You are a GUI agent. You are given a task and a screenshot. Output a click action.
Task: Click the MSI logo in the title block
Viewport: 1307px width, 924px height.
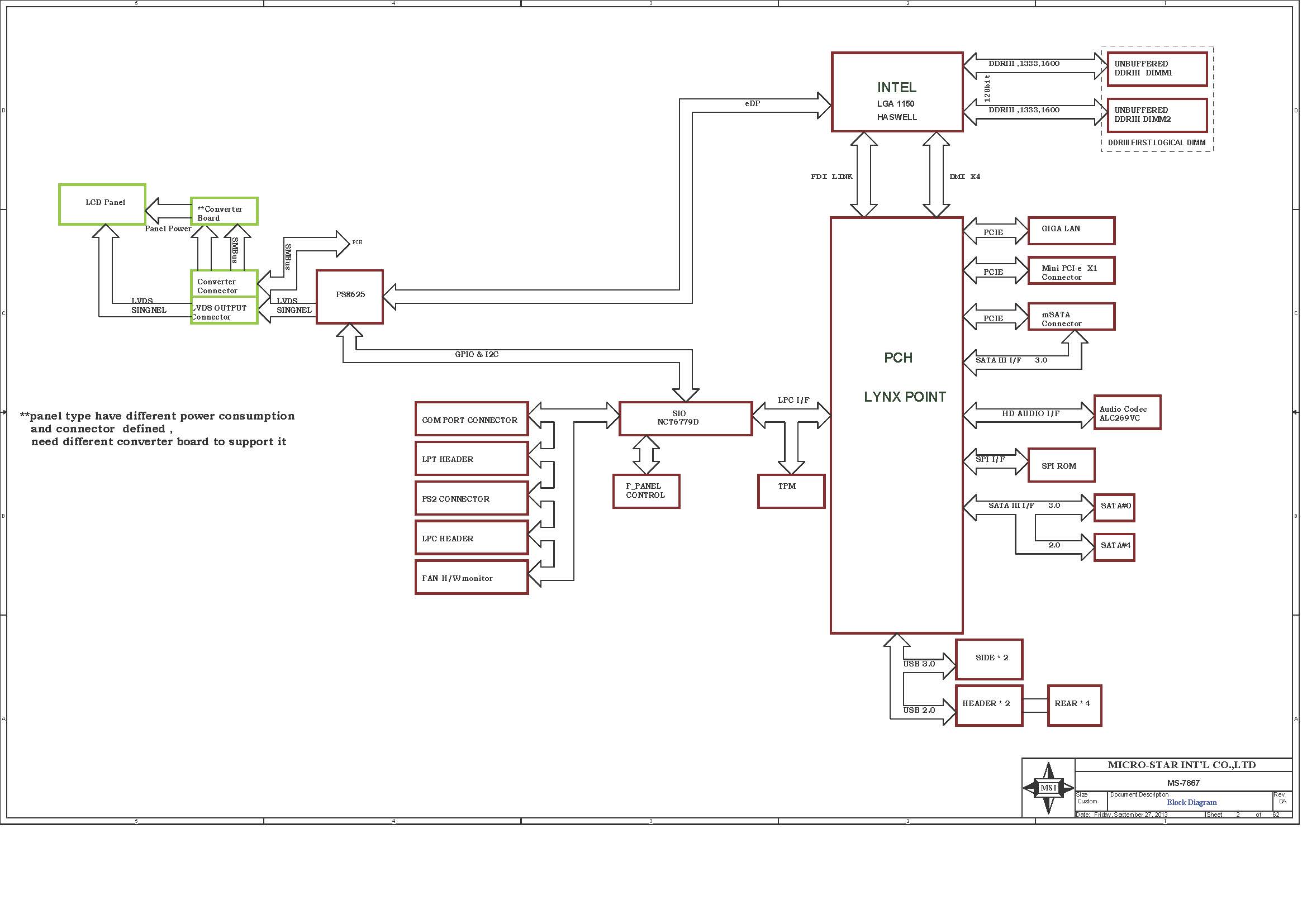[1048, 788]
